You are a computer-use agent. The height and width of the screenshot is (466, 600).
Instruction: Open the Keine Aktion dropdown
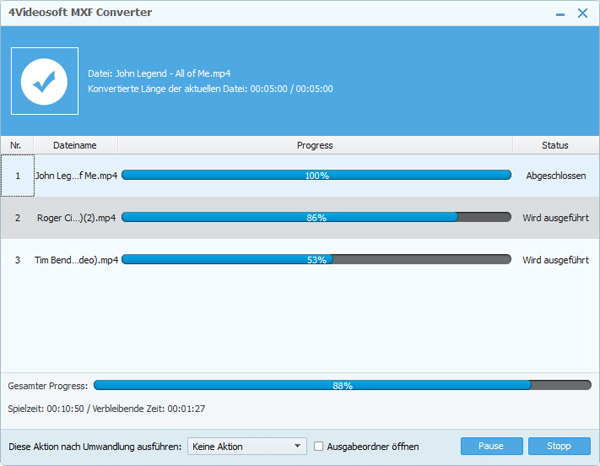[x=248, y=446]
